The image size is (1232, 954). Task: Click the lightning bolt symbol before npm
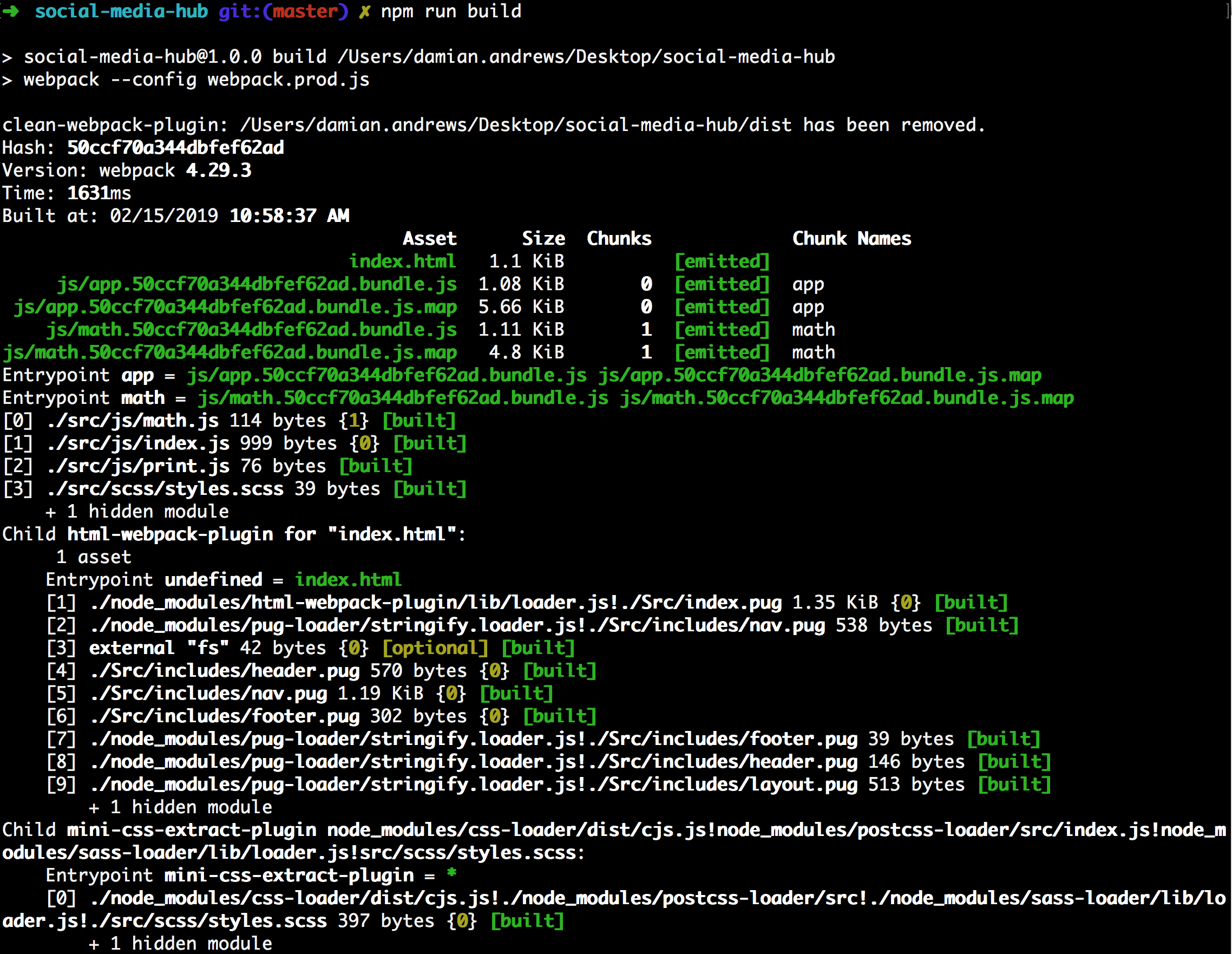coord(364,11)
